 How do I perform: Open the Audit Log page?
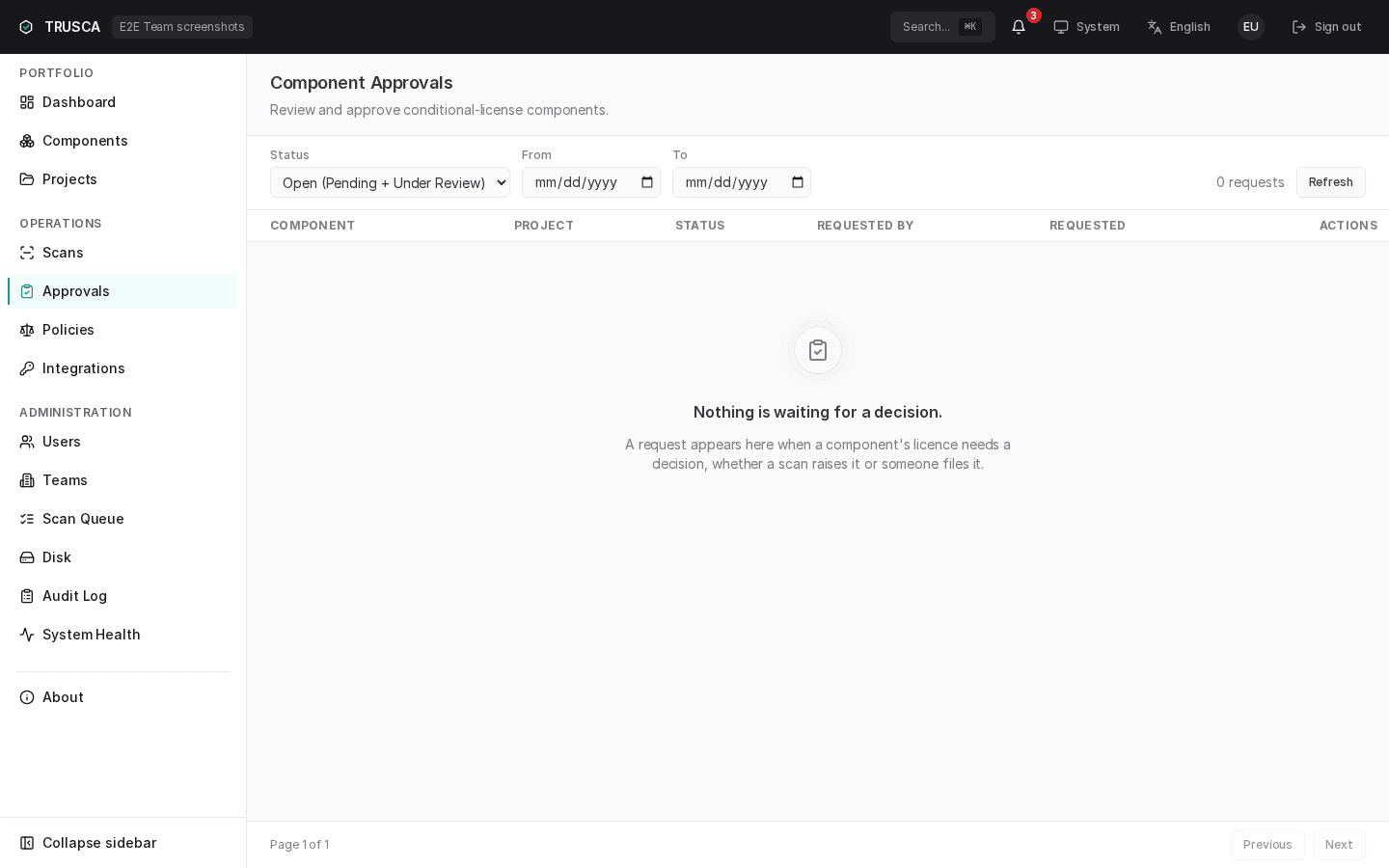[123, 596]
